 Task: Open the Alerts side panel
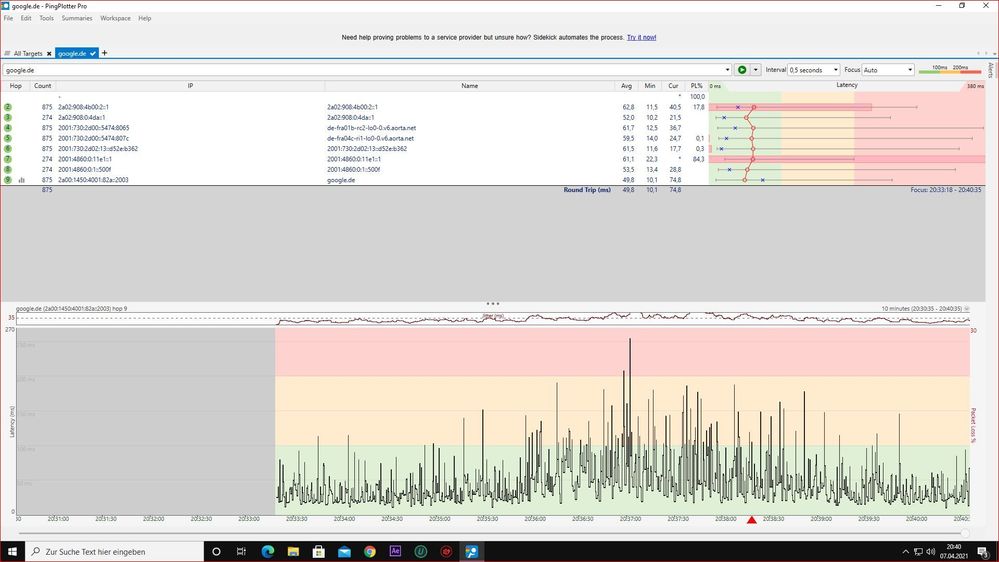(x=991, y=70)
